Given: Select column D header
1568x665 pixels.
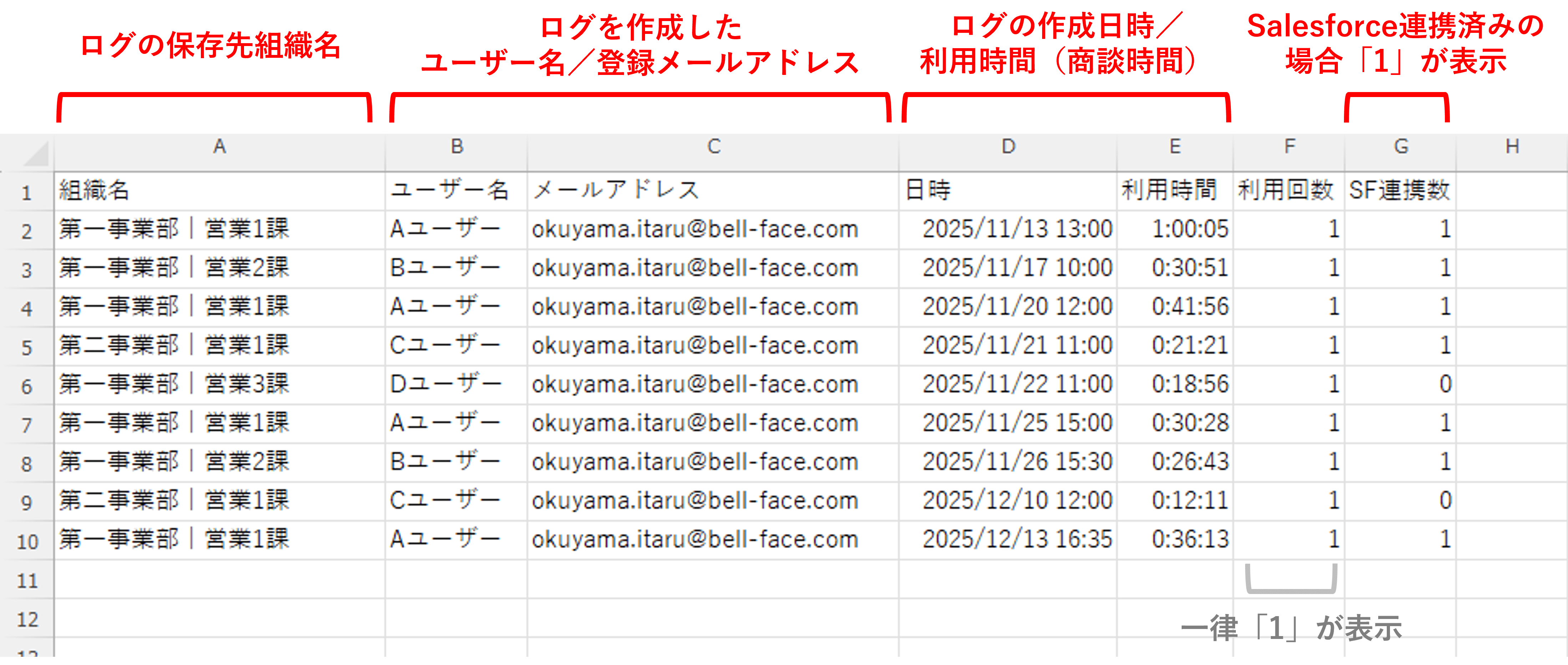Looking at the screenshot, I should click(1008, 147).
